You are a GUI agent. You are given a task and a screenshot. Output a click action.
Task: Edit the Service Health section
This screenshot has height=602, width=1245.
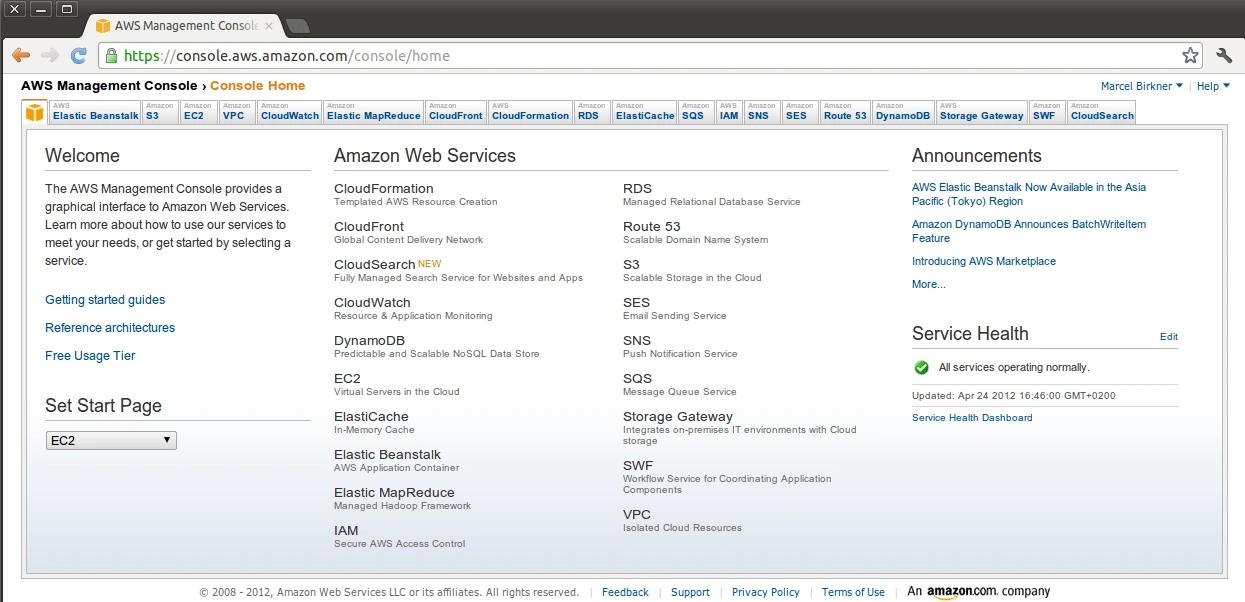pyautogui.click(x=1169, y=337)
